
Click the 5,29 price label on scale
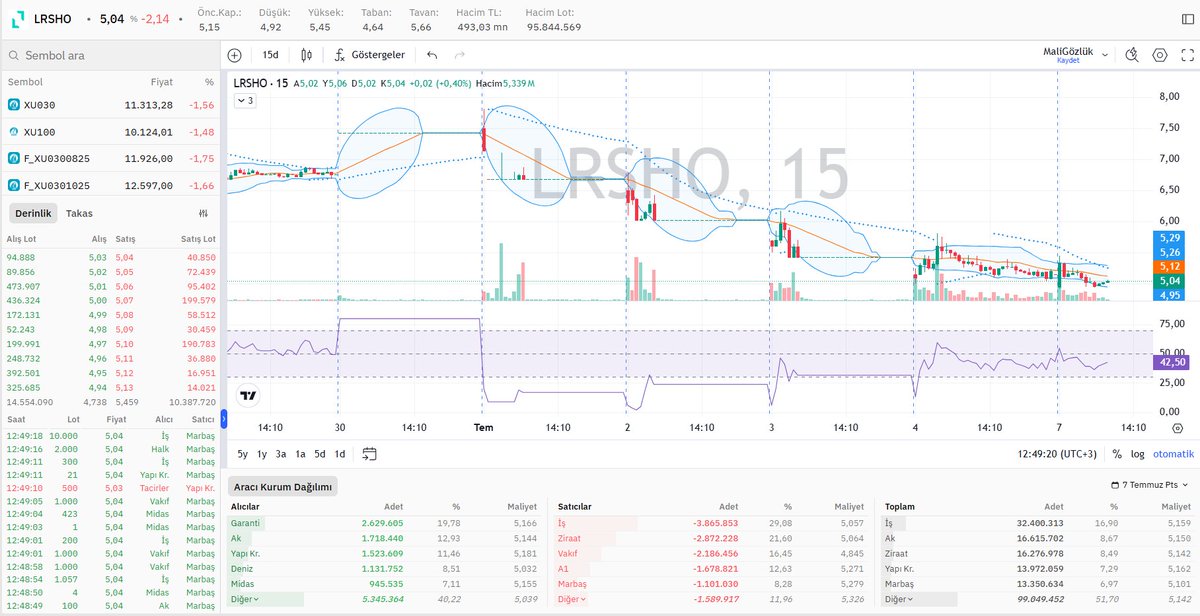tap(1169, 237)
